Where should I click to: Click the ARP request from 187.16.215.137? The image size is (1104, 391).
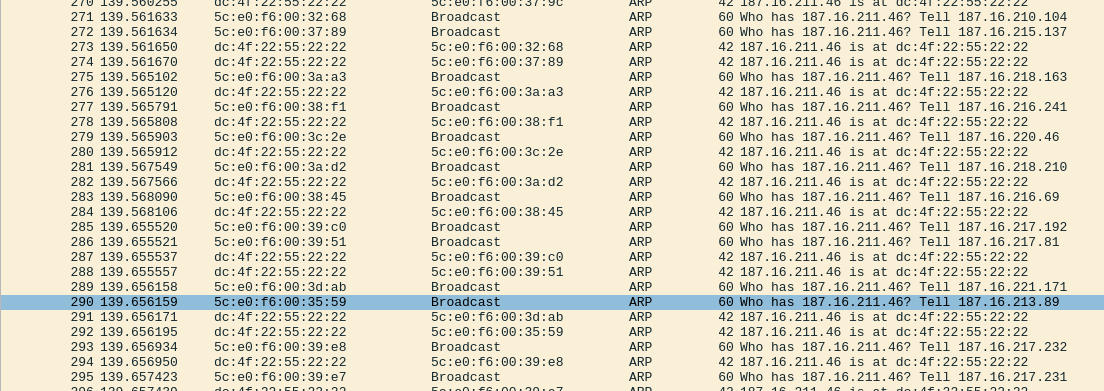tap(552, 32)
